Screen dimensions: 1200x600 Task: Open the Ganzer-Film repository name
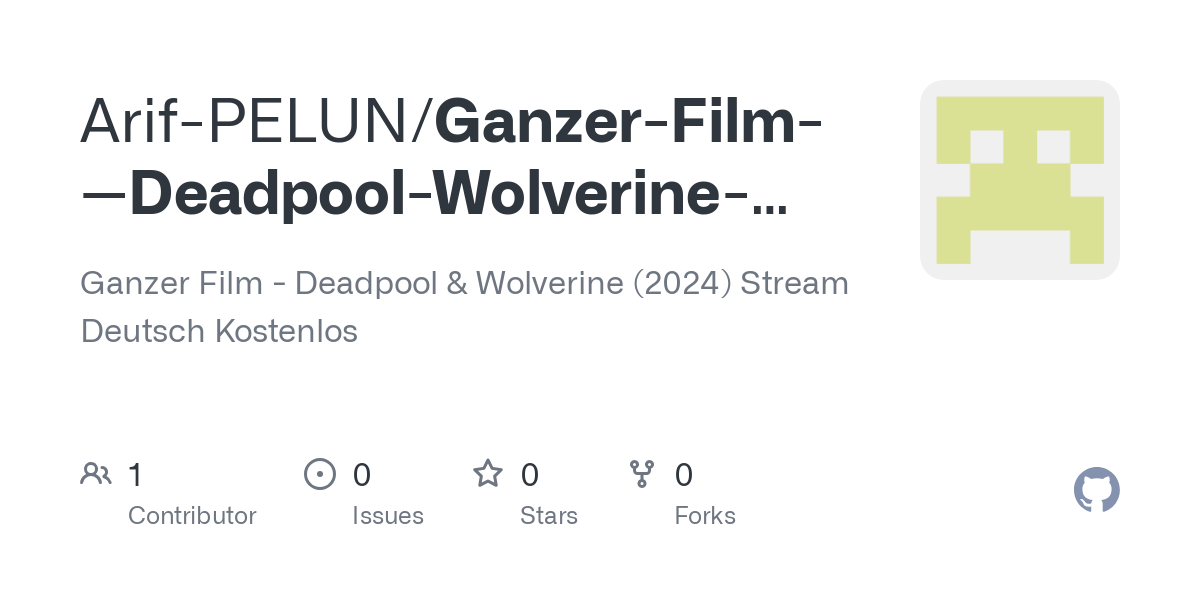(628, 122)
